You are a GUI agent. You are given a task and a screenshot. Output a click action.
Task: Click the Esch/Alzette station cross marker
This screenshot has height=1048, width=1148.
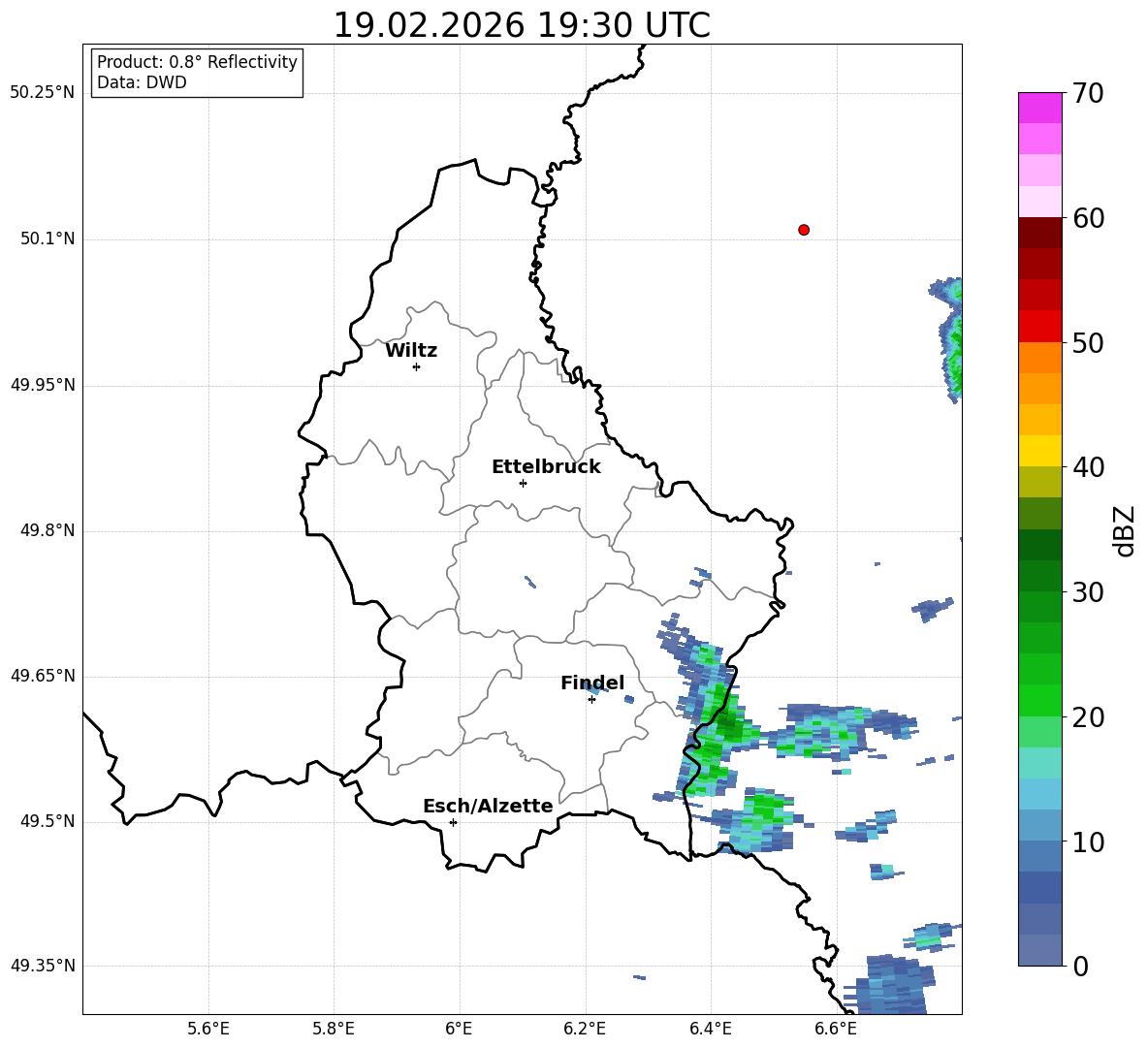[x=453, y=822]
